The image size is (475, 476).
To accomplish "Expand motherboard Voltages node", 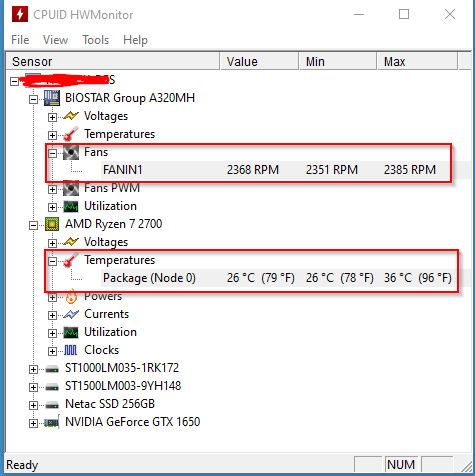I will point(52,117).
